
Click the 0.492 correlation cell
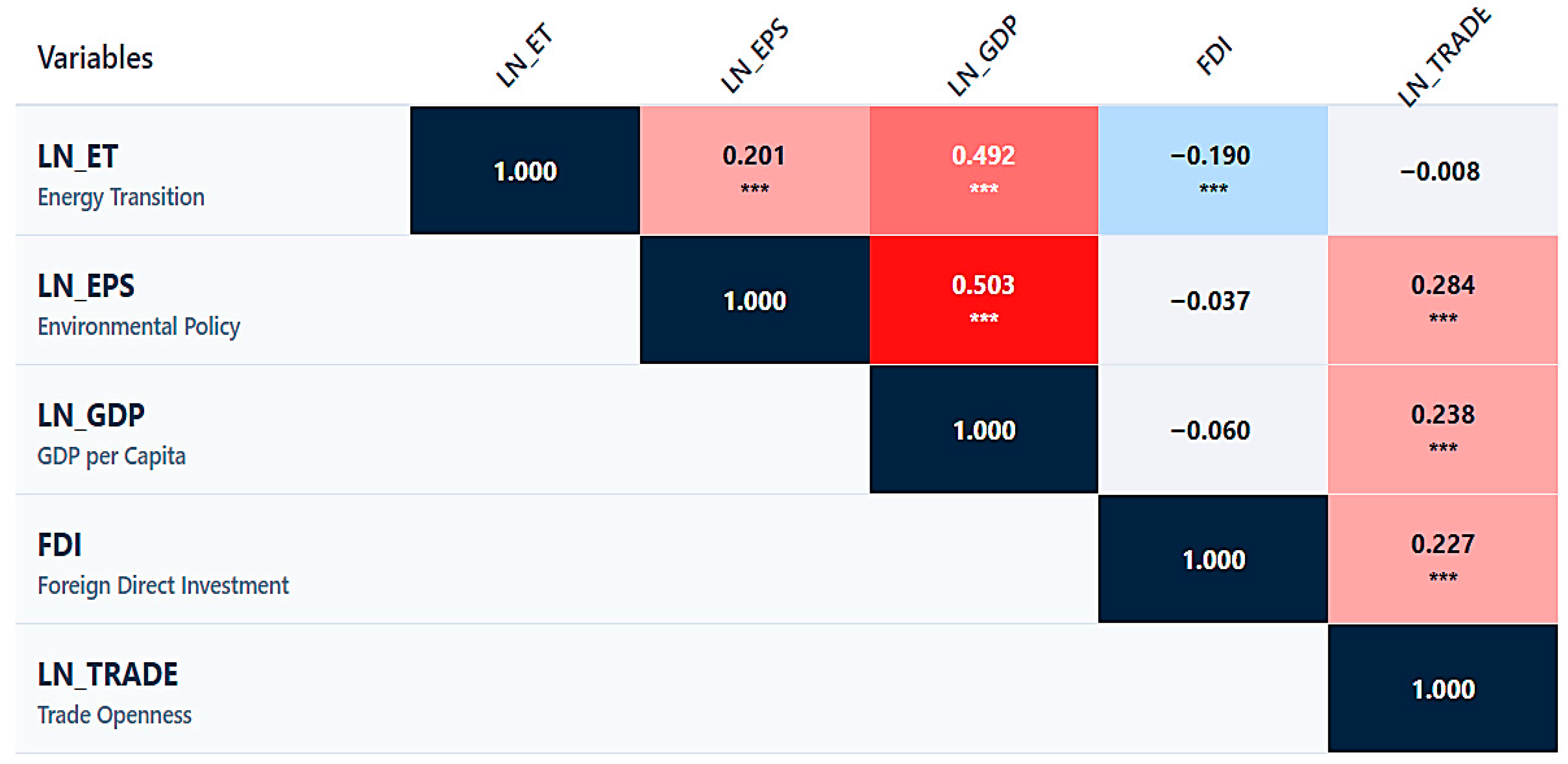click(x=984, y=170)
